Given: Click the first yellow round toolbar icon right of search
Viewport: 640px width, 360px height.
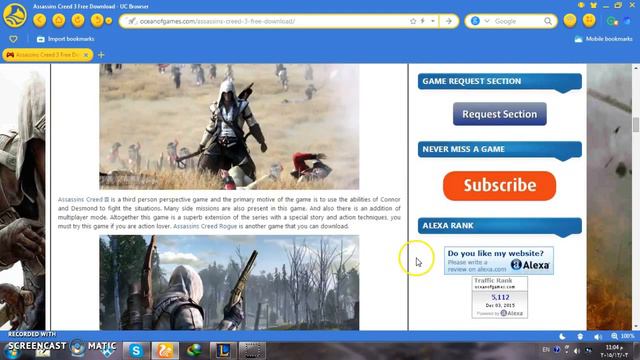Looking at the screenshot, I should tap(570, 20).
